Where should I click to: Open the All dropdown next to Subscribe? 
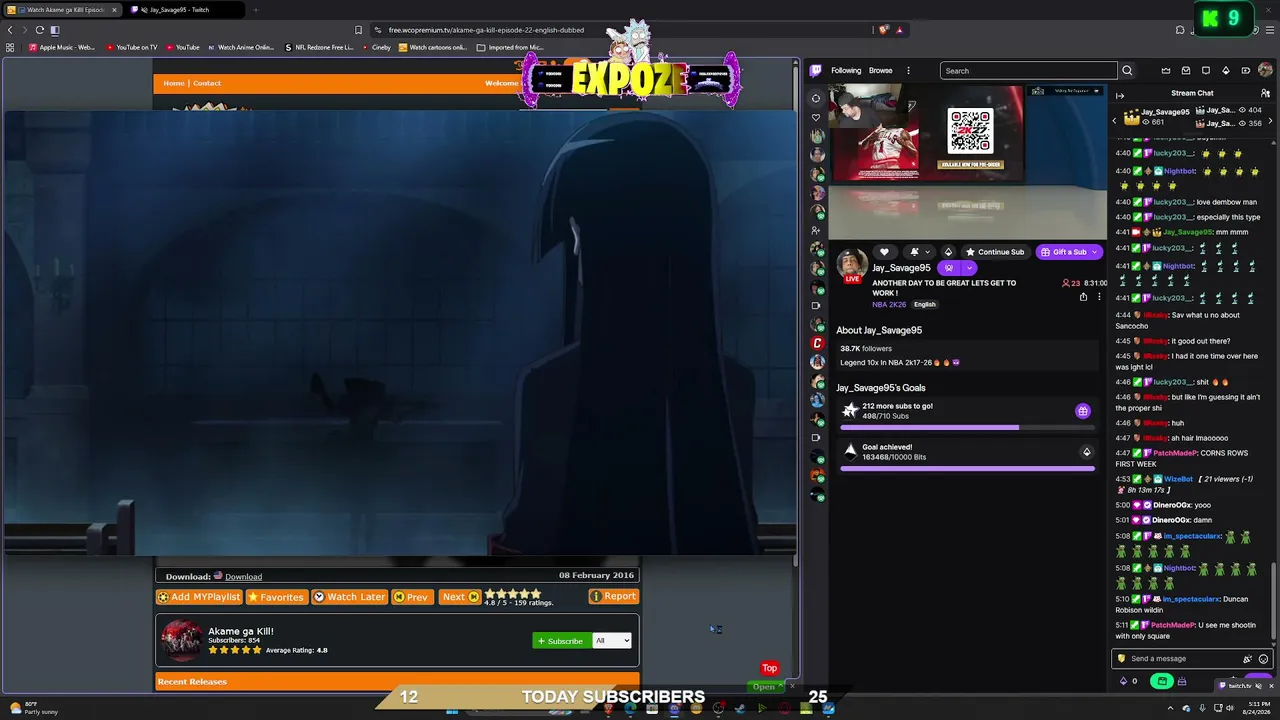click(612, 641)
